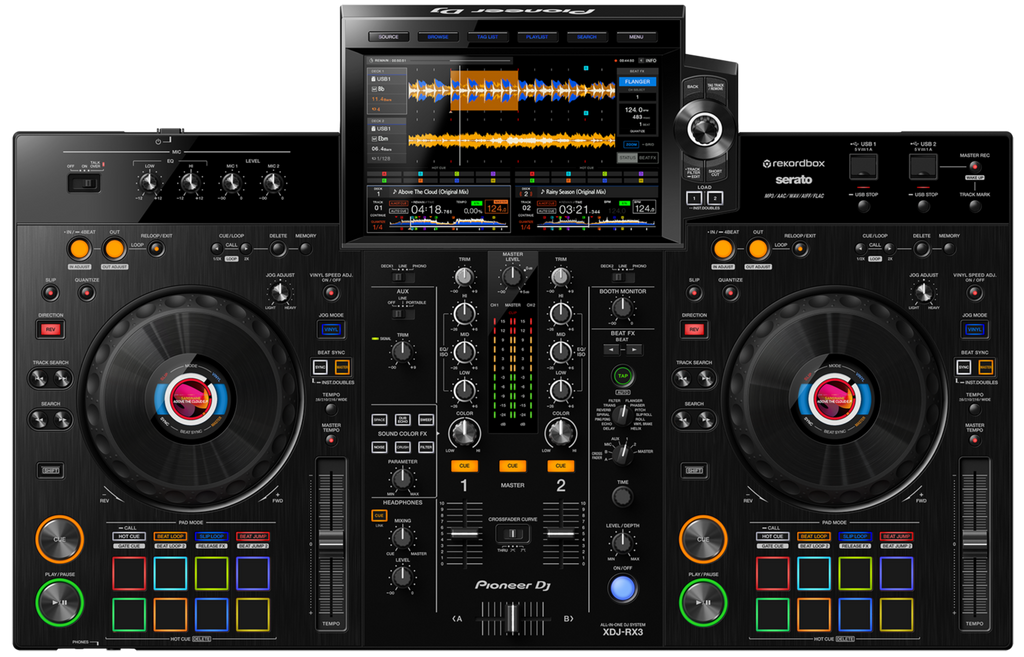
Task: Tap the INFO button on the touchscreen
Action: pos(650,61)
